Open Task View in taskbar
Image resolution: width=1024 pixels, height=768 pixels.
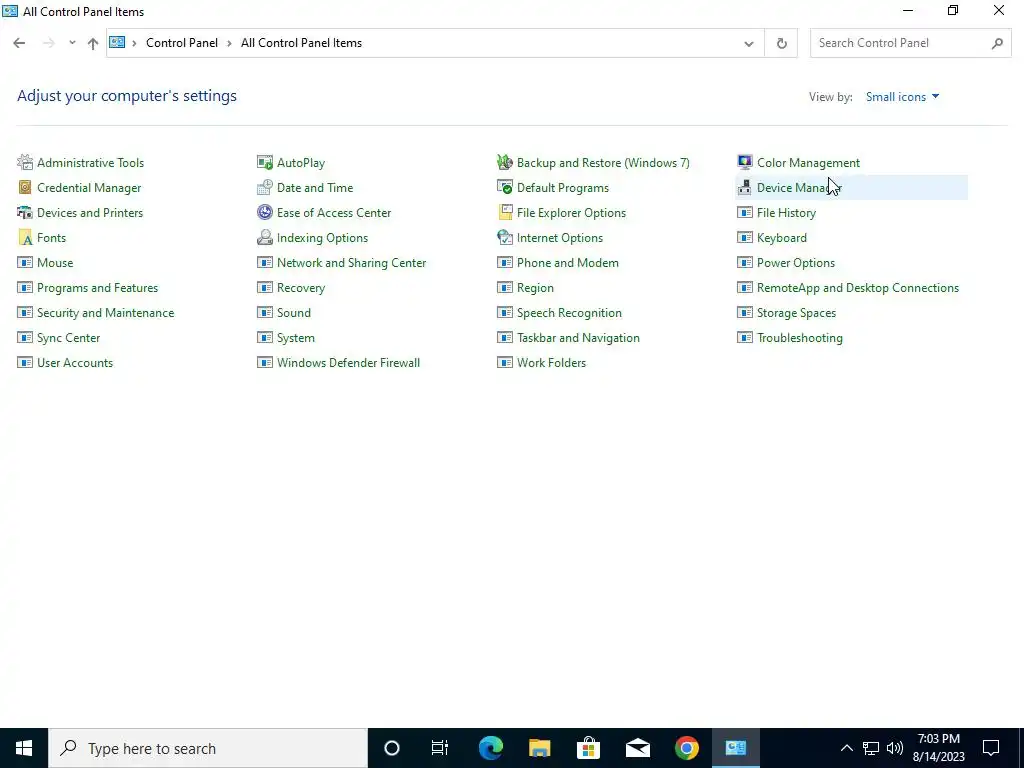click(x=440, y=748)
